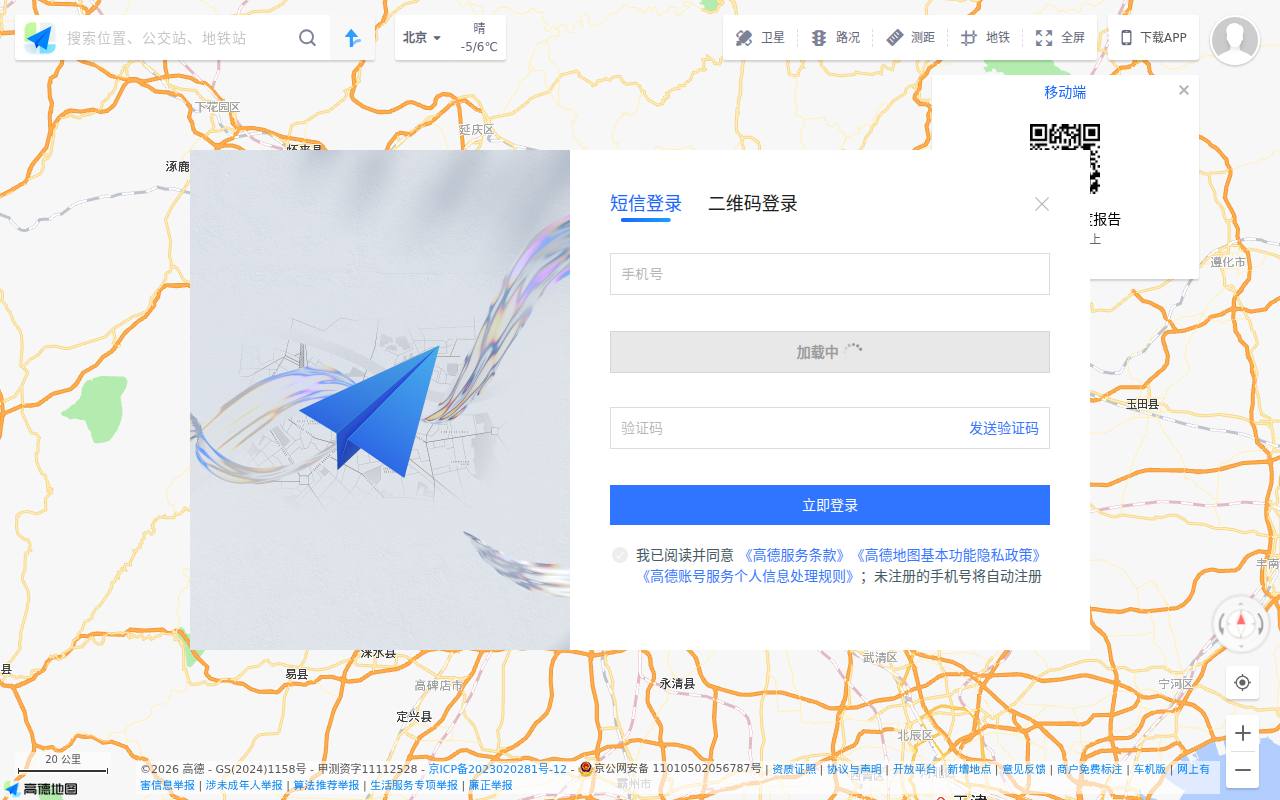The image size is (1280, 800).
Task: Switch to the 二维码登录 tab
Action: click(753, 203)
